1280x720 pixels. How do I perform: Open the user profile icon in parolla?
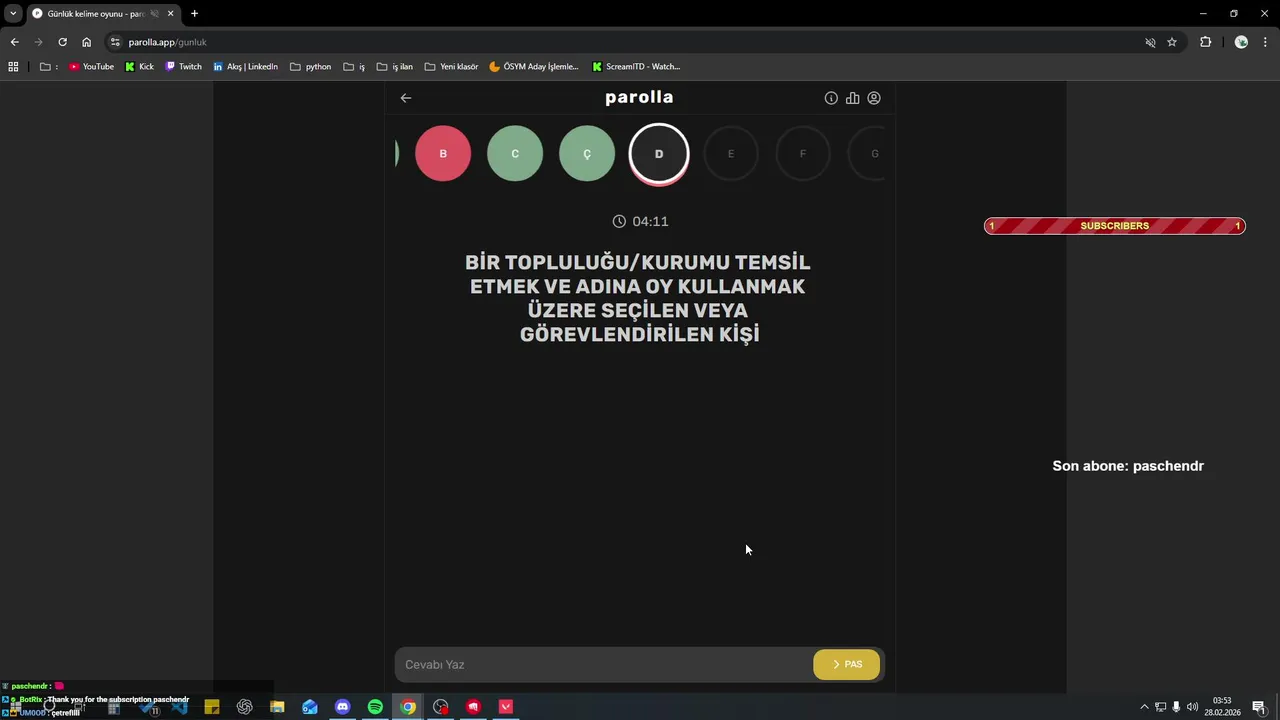pos(874,98)
